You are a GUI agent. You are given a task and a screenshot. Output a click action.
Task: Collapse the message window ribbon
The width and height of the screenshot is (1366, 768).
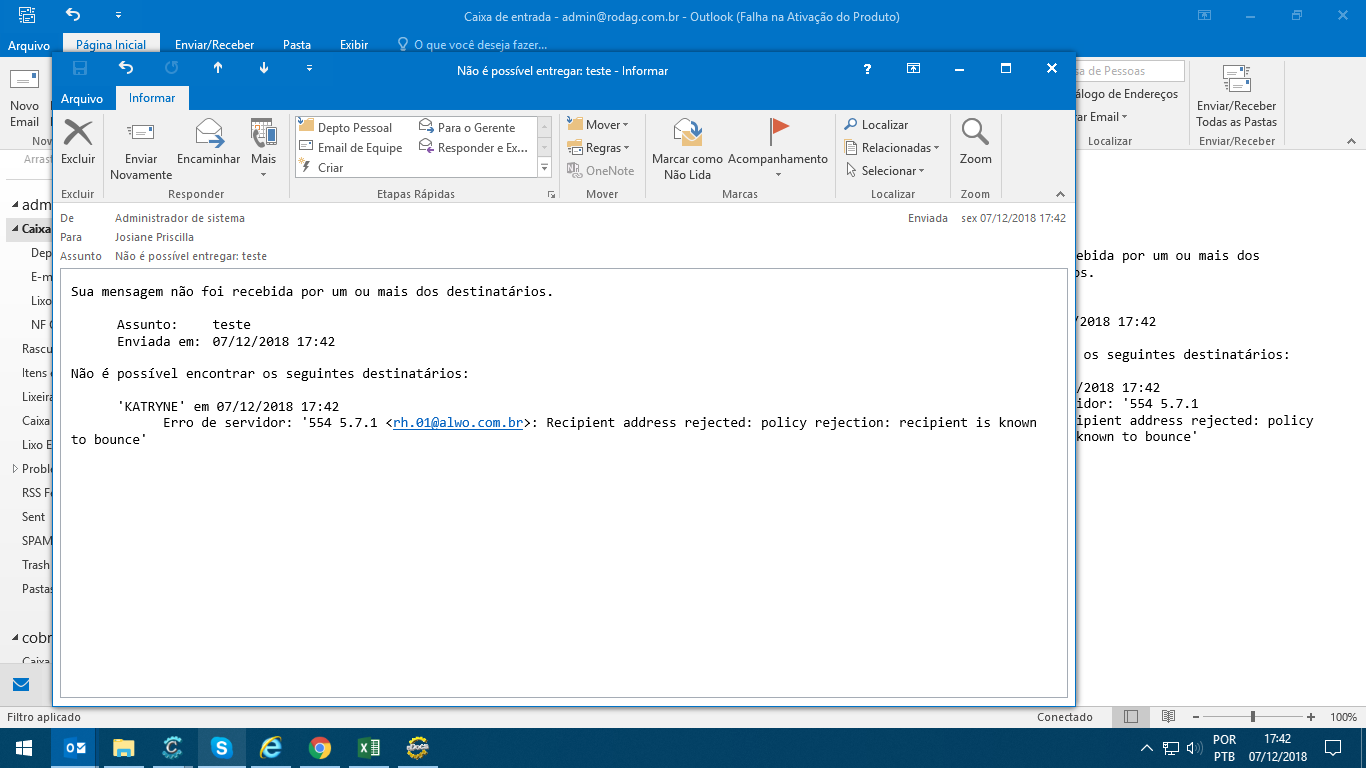coord(1060,195)
